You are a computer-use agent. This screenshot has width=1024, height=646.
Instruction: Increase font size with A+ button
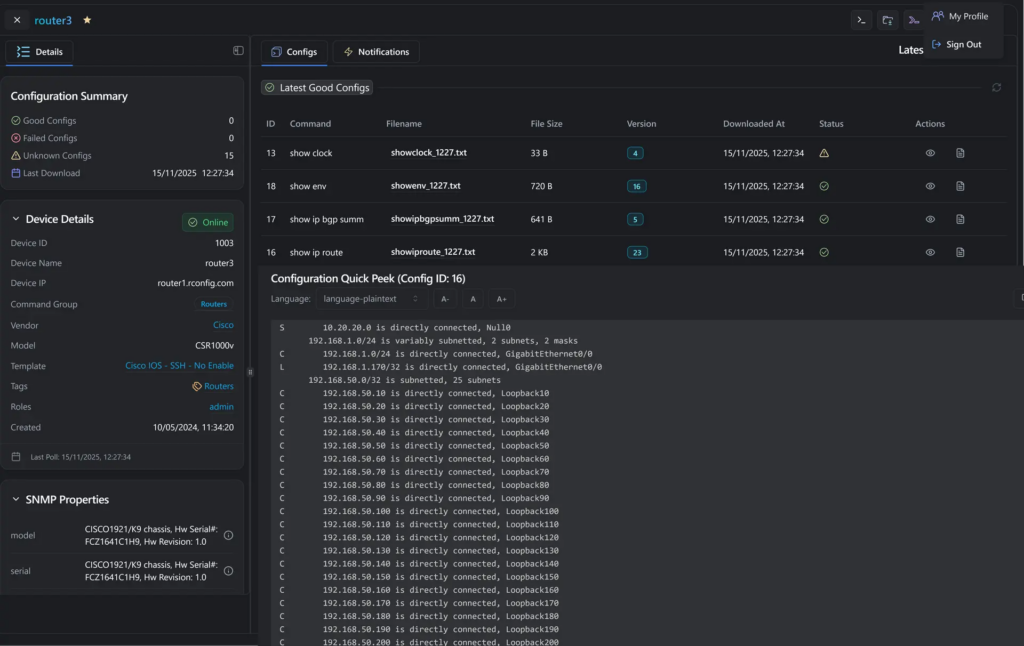point(502,299)
